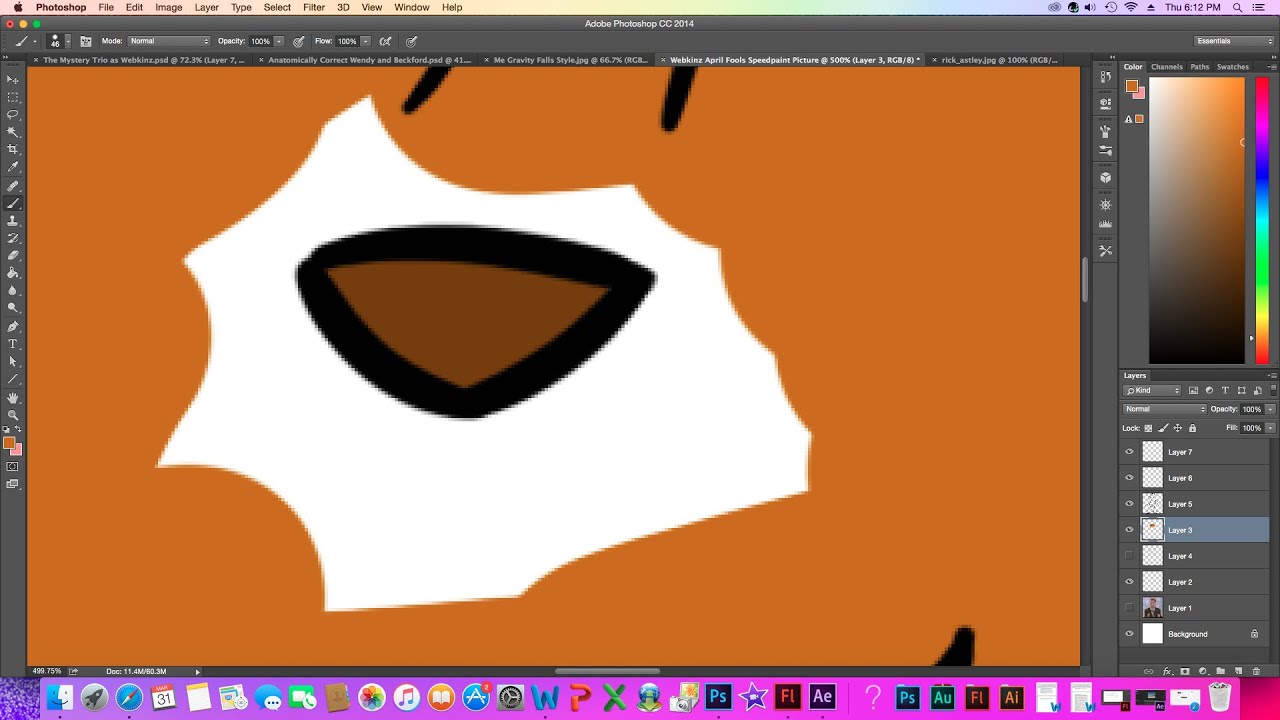The image size is (1280, 720).
Task: Create a new layer icon
Action: click(1238, 671)
